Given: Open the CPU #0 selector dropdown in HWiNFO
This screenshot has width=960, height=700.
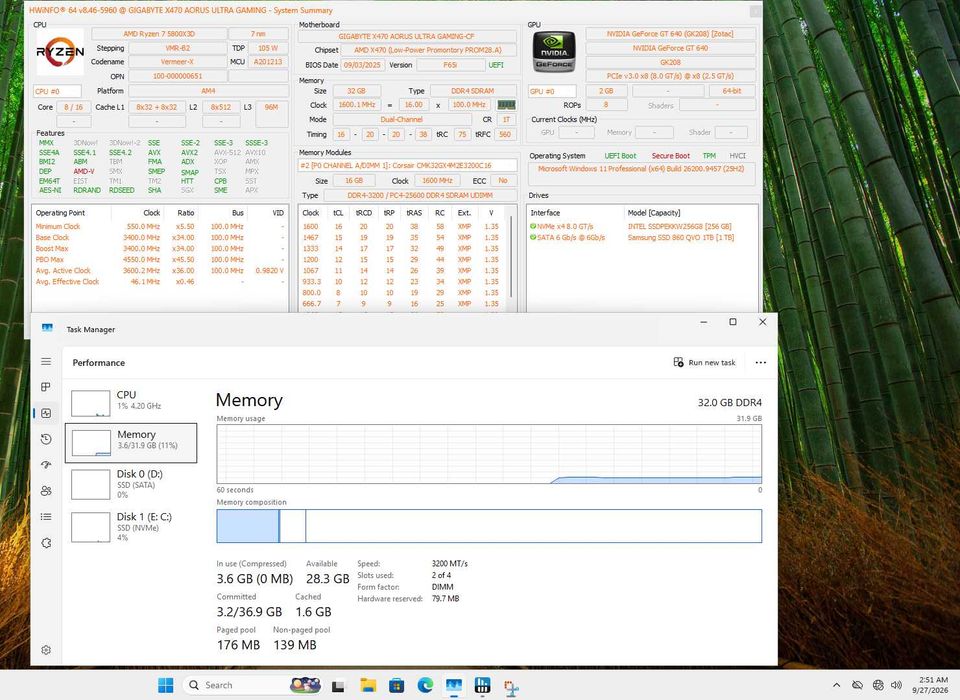Looking at the screenshot, I should pos(57,91).
